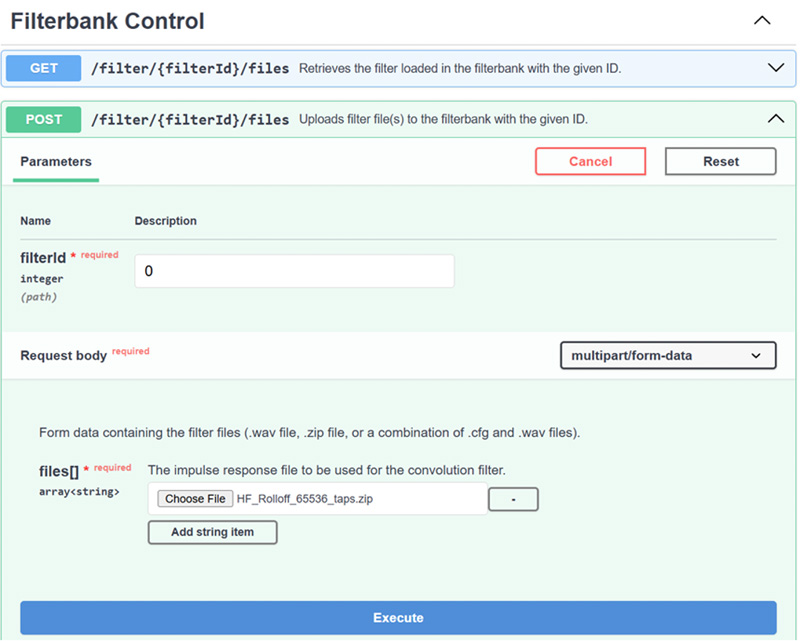
Task: Switch to the Parameters tab
Action: click(56, 162)
